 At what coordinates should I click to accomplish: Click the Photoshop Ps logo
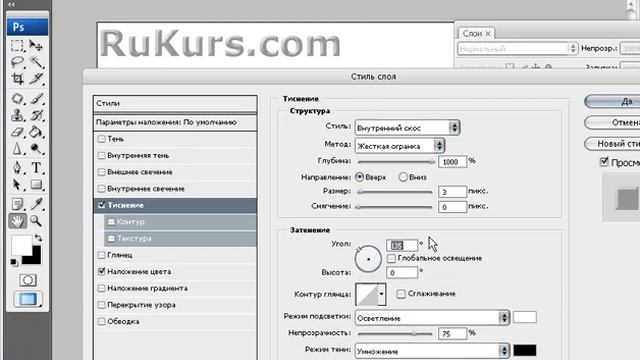click(27, 27)
